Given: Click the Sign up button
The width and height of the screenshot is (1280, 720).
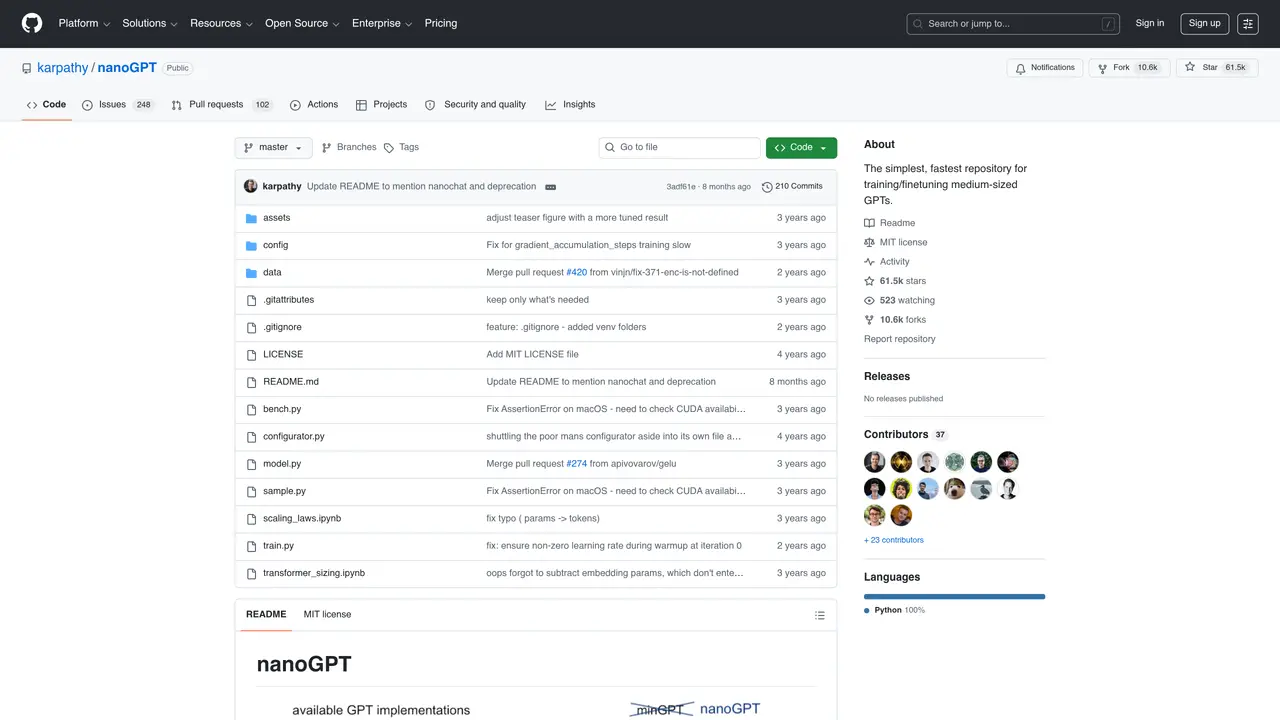Looking at the screenshot, I should point(1204,23).
